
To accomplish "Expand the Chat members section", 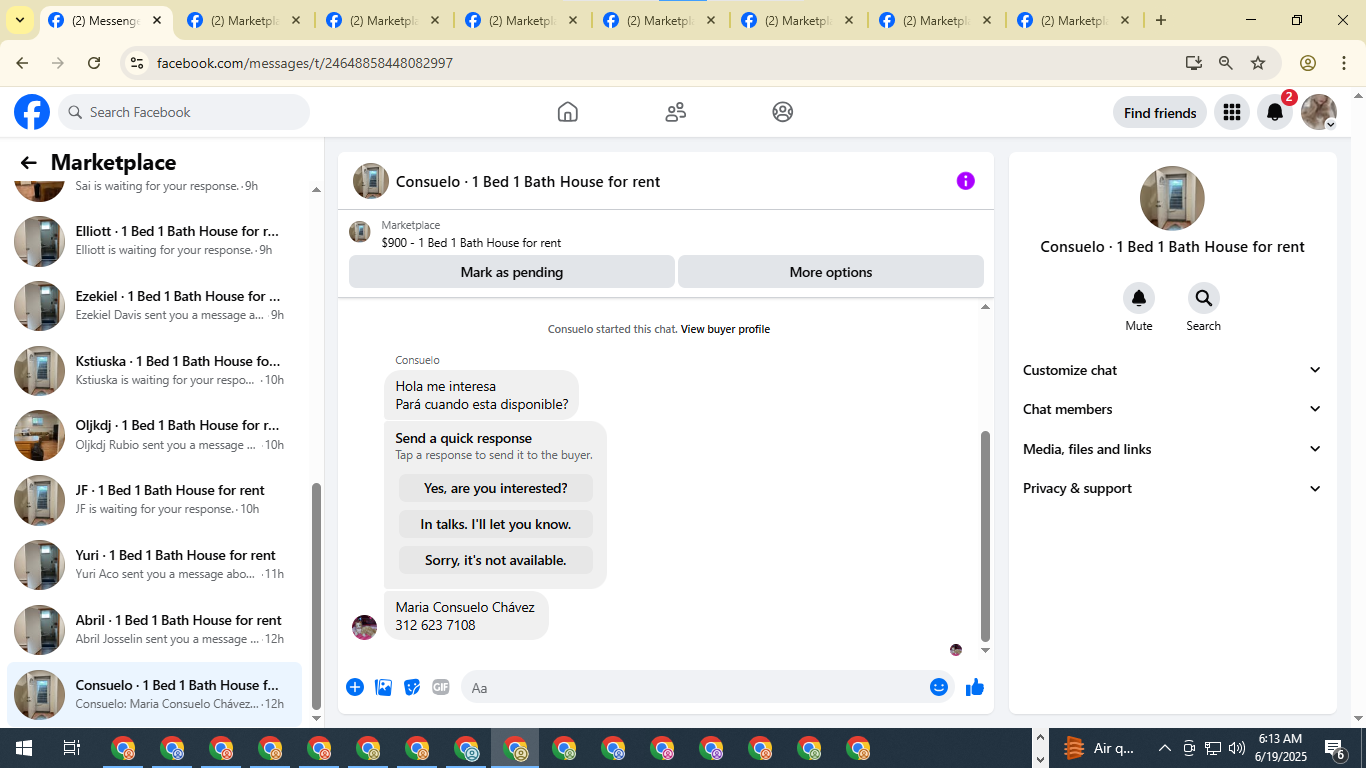I will point(1172,409).
